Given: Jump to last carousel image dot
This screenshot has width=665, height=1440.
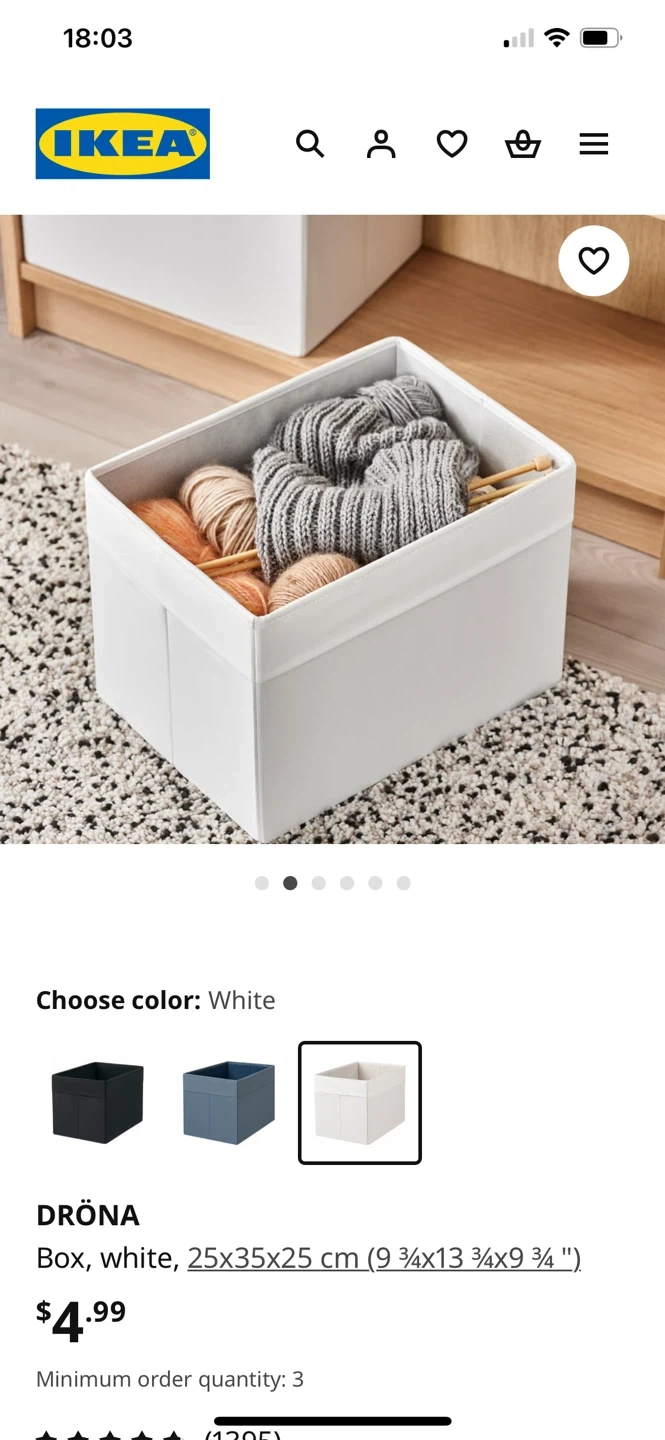Looking at the screenshot, I should point(403,883).
